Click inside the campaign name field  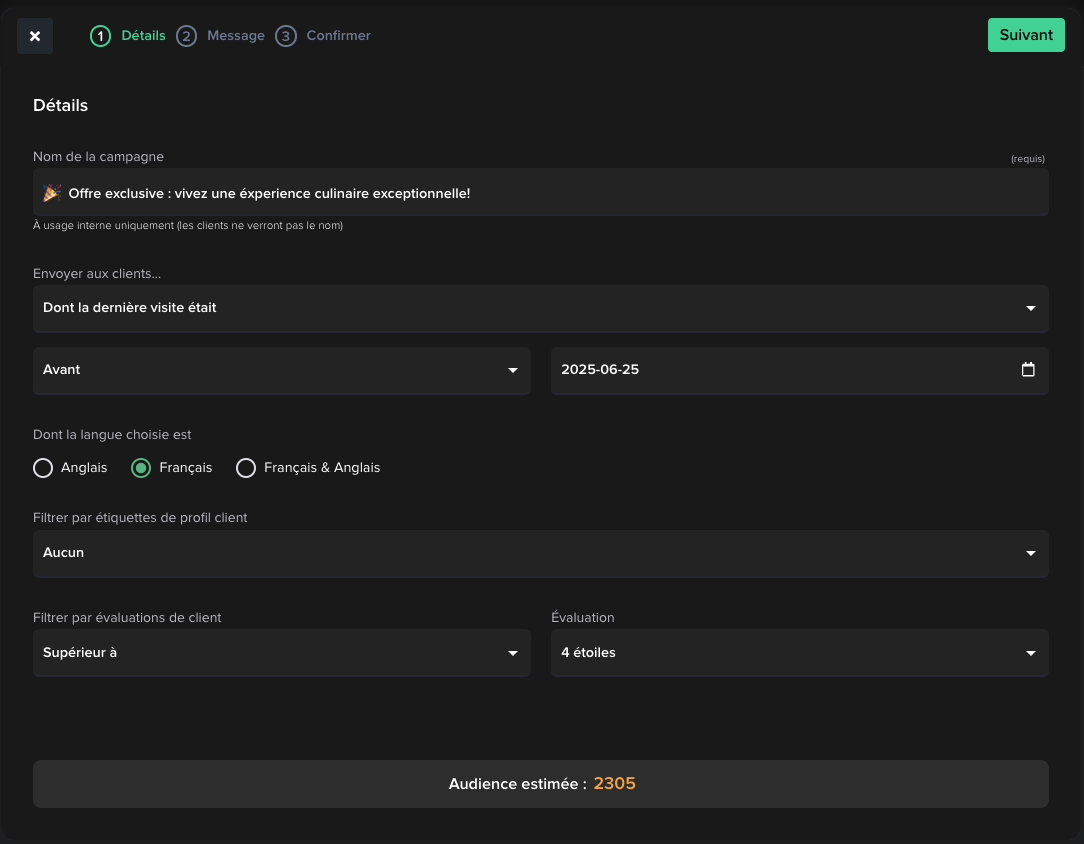[x=540, y=192]
